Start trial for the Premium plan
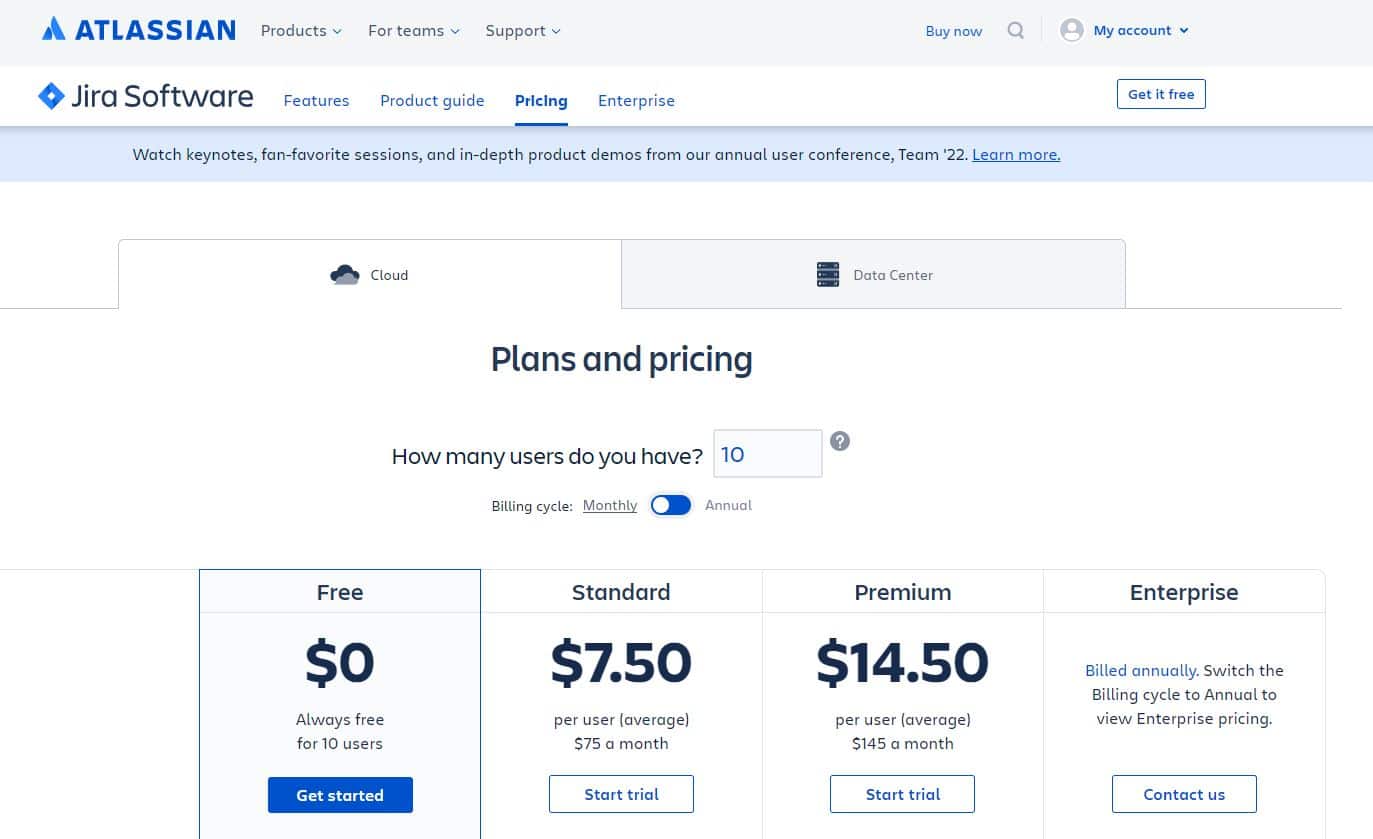1373x839 pixels. [x=902, y=794]
